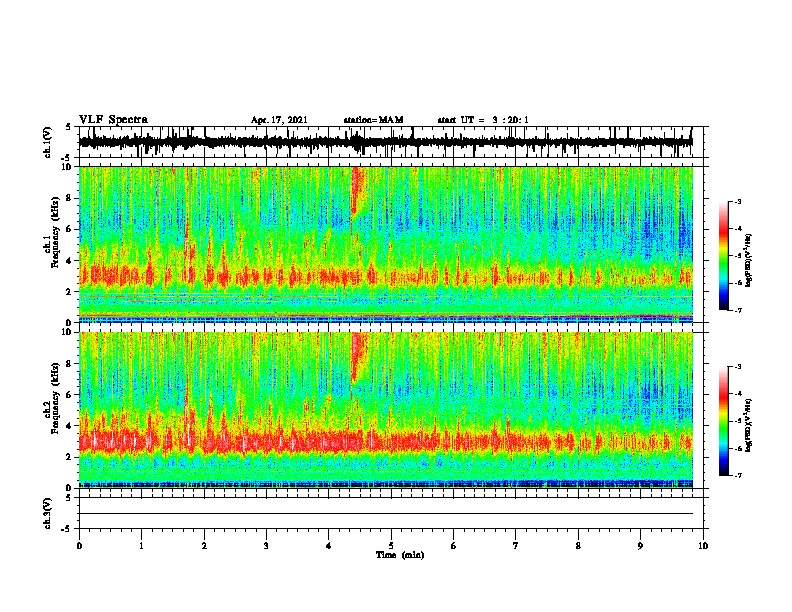Click the "7" tick on the time axis
The height and width of the screenshot is (612, 792).
tap(516, 546)
